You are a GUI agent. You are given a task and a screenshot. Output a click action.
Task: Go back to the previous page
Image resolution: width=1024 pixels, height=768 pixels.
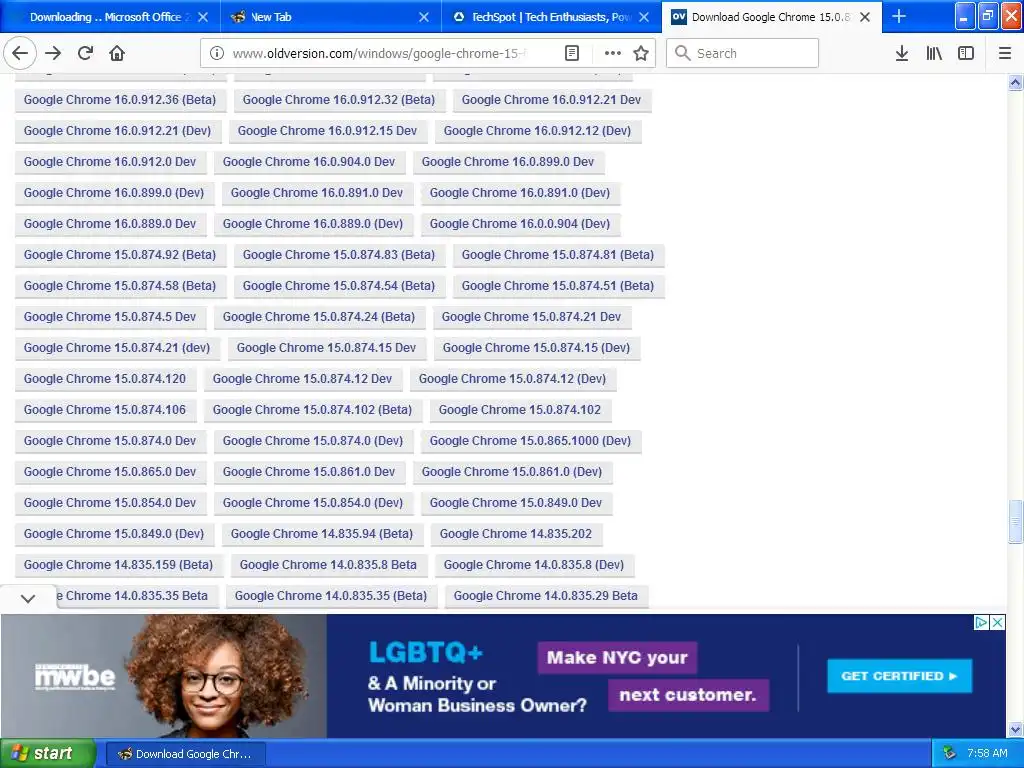(x=20, y=54)
